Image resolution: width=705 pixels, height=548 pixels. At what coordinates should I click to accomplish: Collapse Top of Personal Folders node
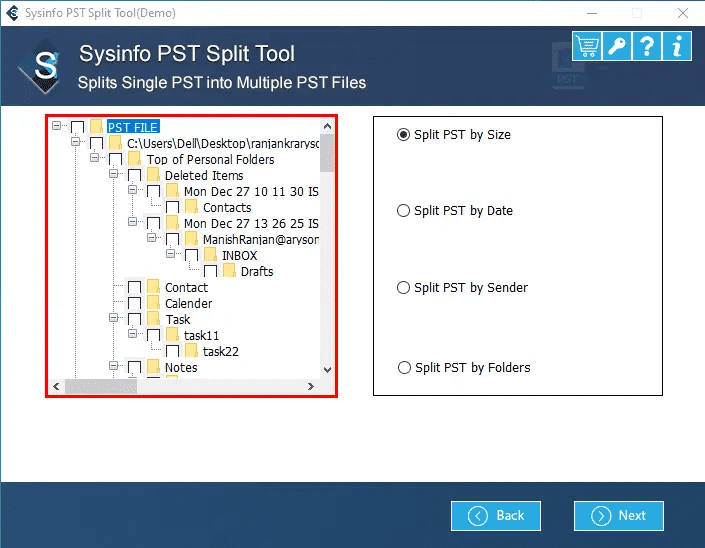94,157
